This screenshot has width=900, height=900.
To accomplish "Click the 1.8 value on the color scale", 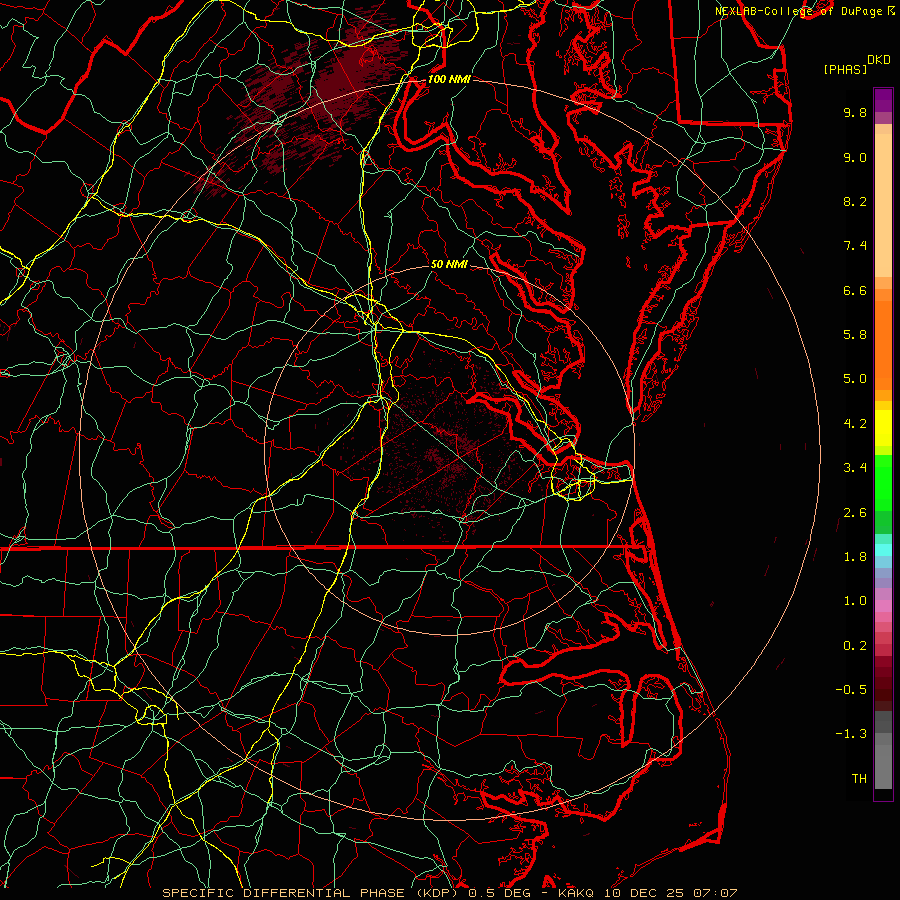I will [855, 557].
